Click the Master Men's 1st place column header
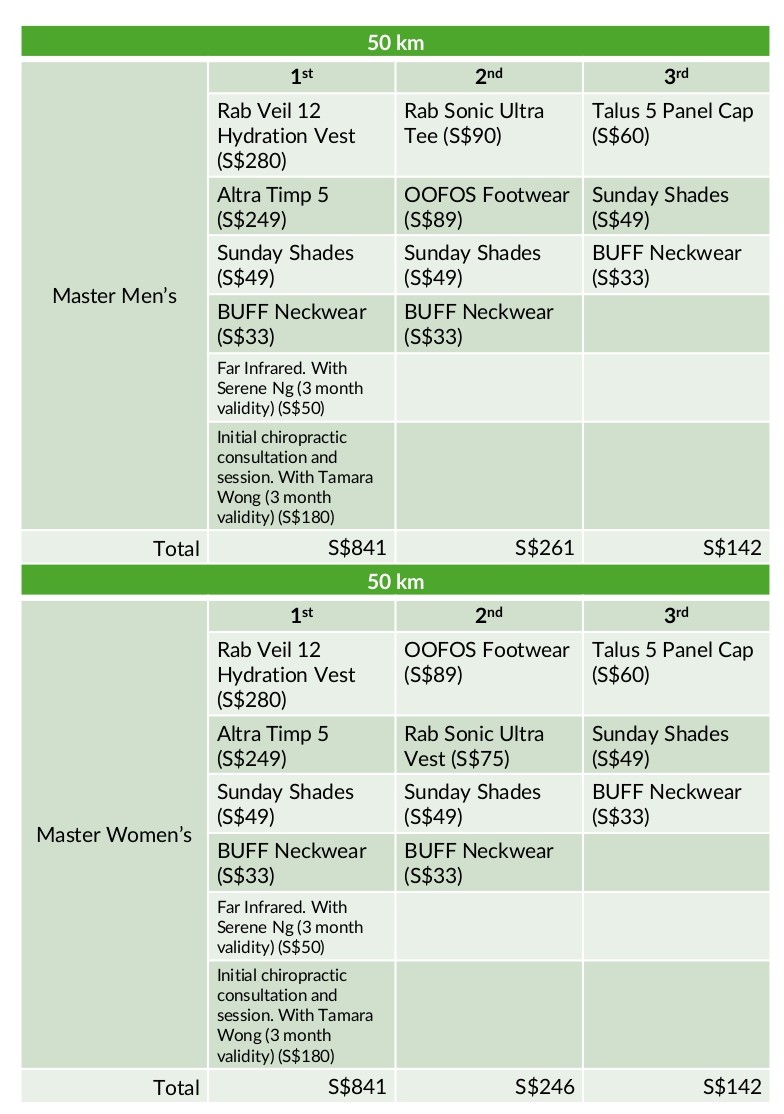This screenshot has height=1114, width=784. pos(301,77)
